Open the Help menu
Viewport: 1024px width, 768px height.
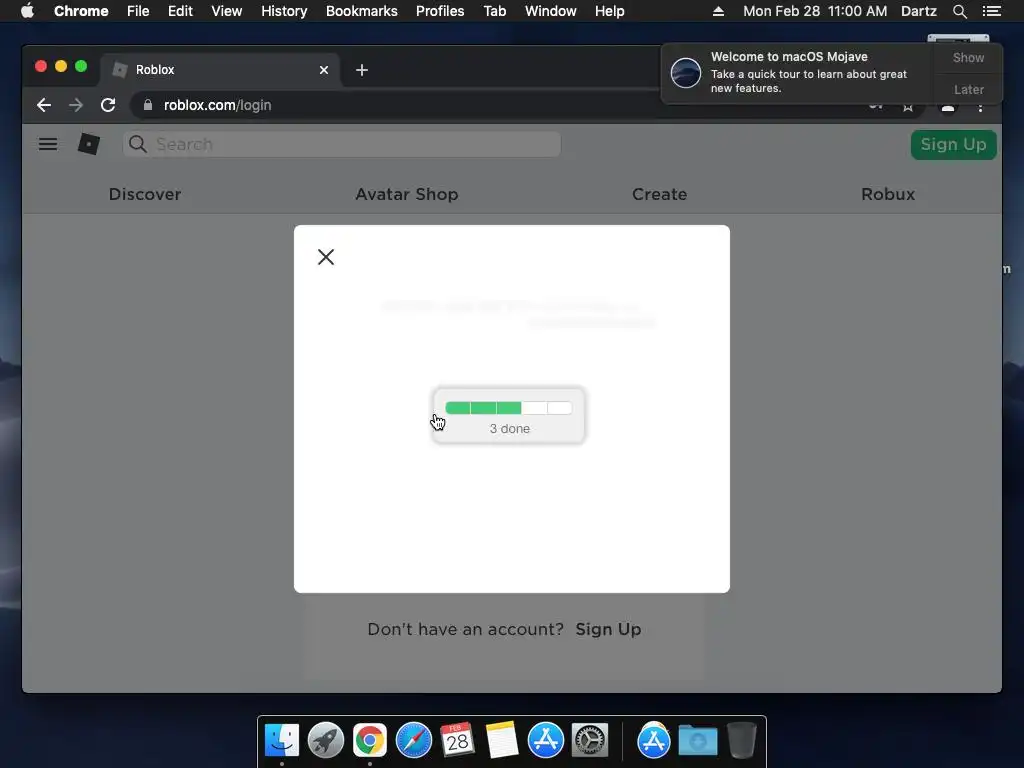609,11
